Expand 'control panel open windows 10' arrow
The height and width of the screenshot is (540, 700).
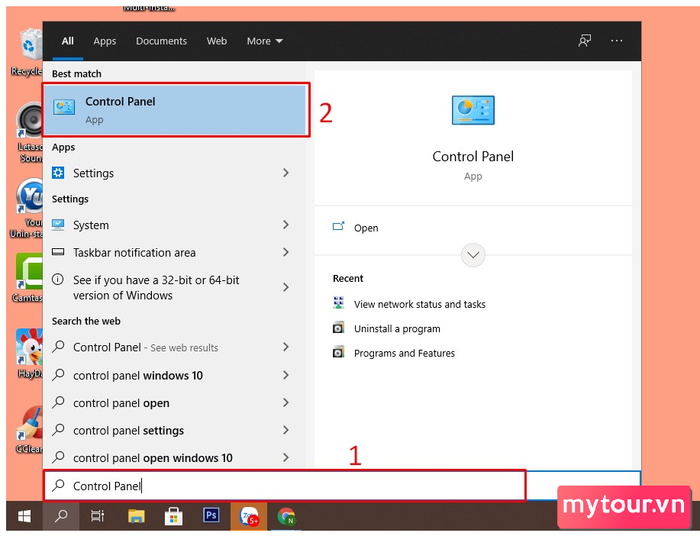286,457
